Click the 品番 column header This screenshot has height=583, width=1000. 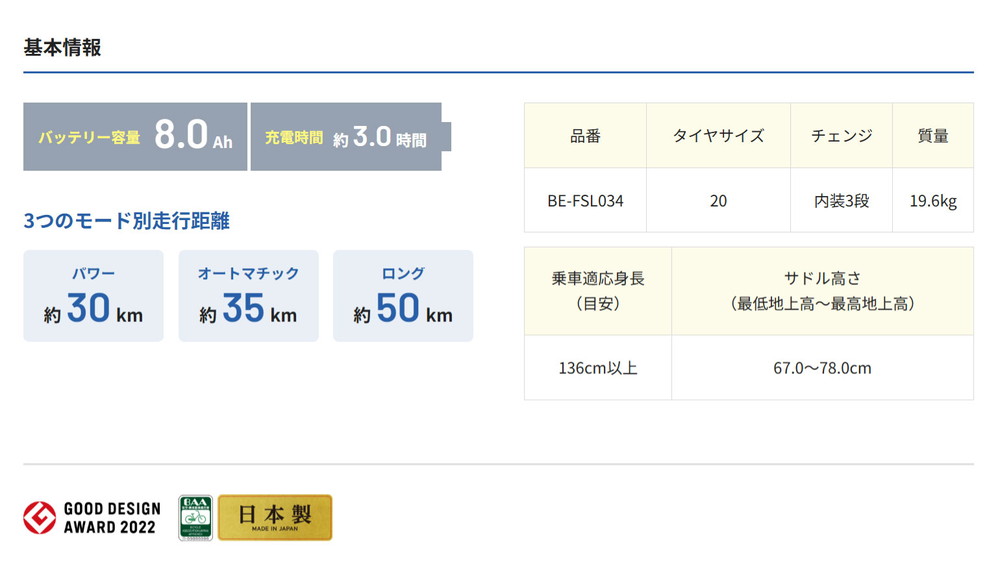(x=585, y=136)
